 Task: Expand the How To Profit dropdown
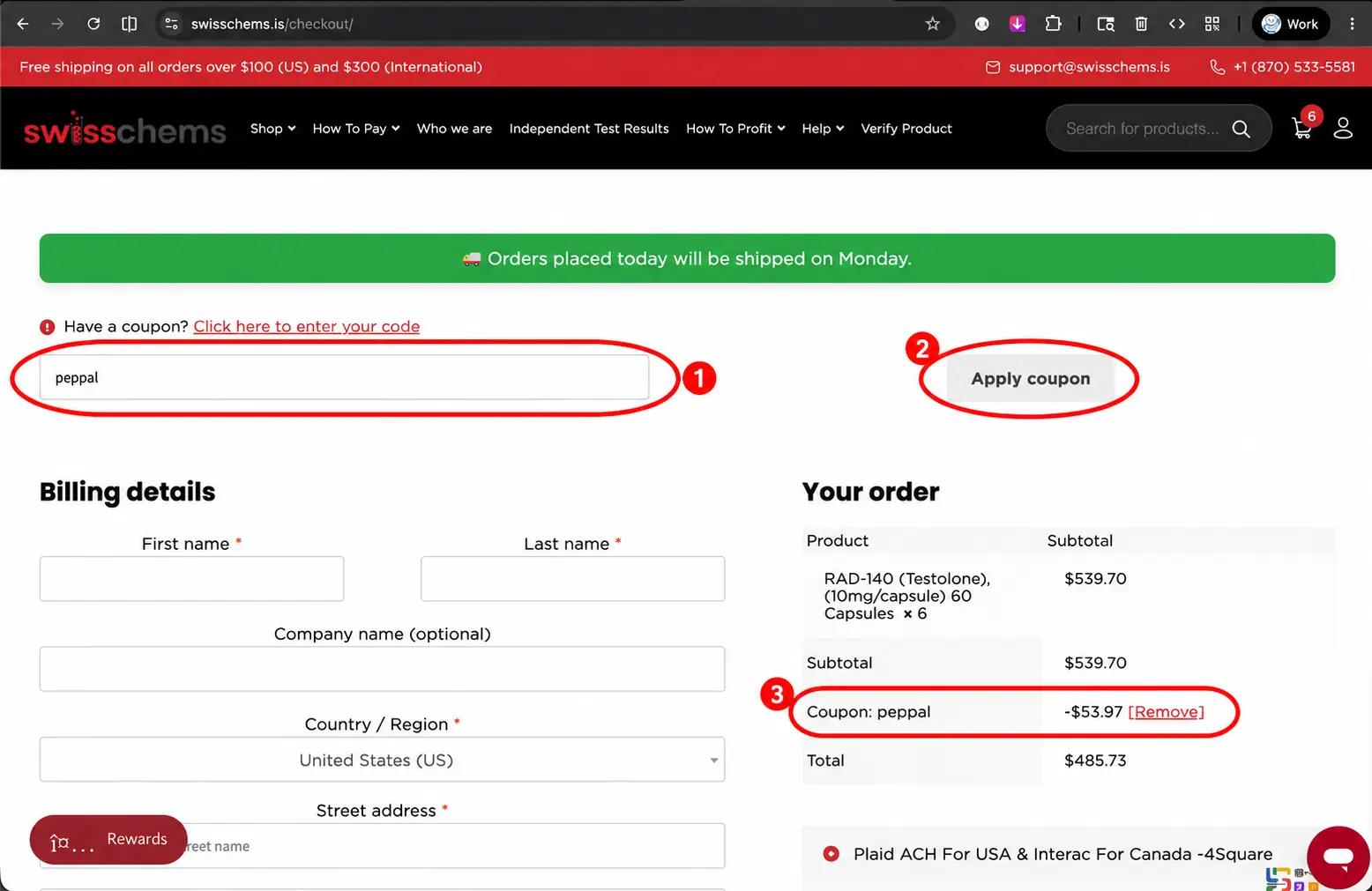[x=735, y=129]
